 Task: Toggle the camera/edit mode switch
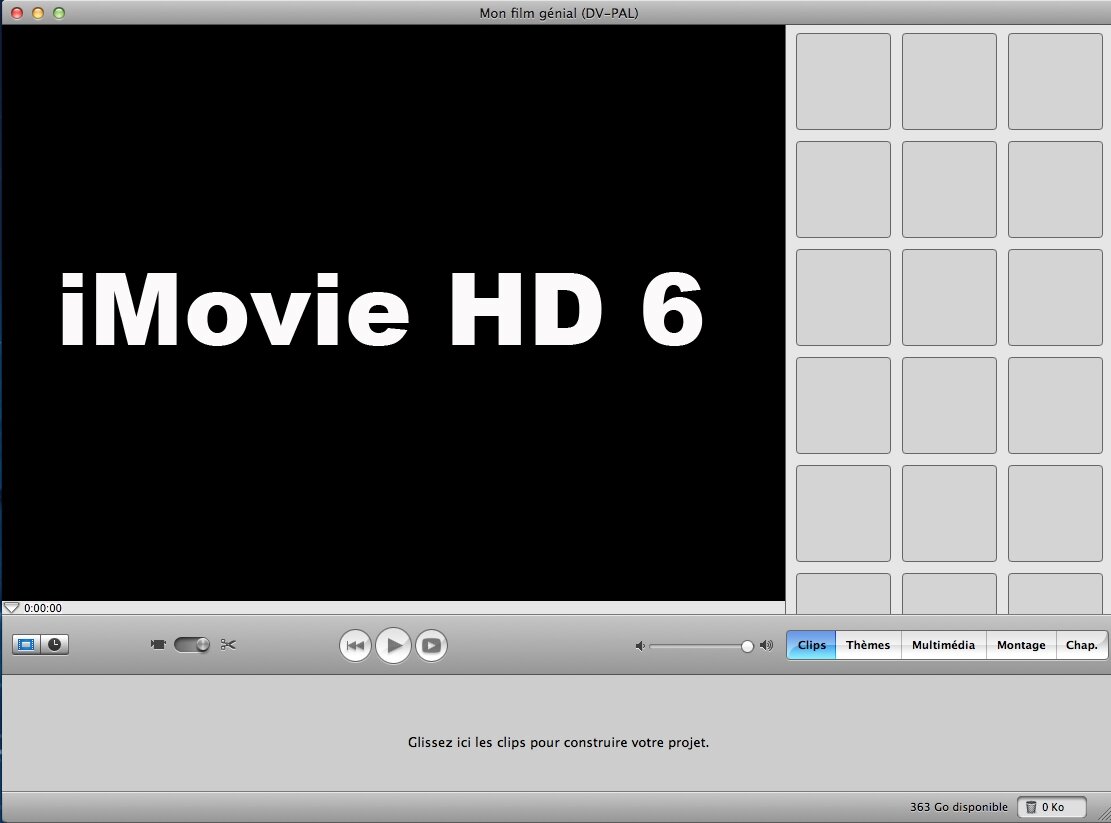[x=192, y=645]
